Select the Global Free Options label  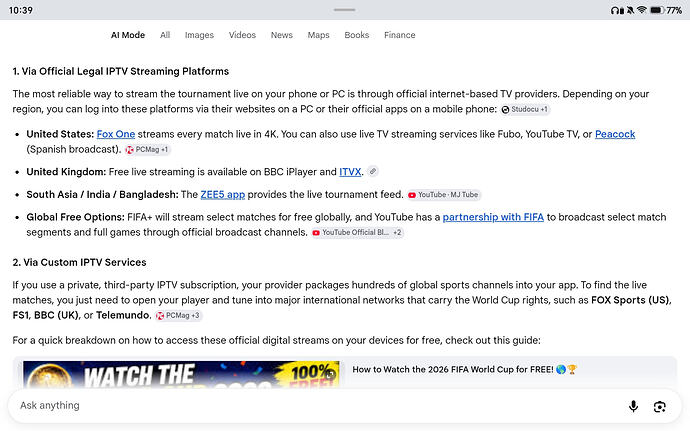click(76, 217)
